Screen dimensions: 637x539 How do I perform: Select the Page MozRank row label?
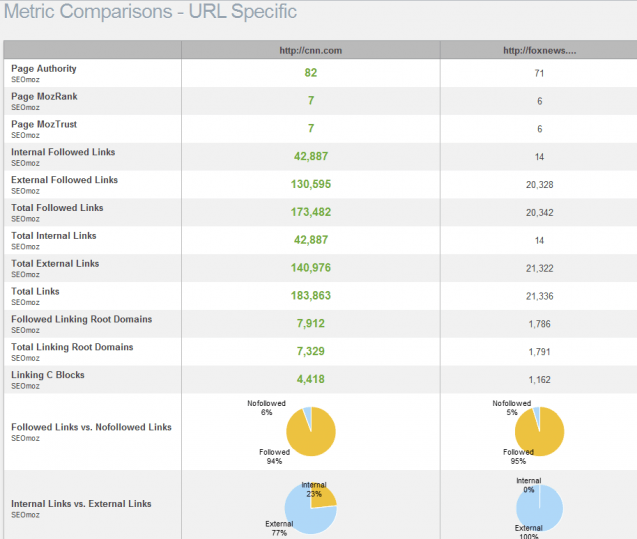click(x=44, y=96)
